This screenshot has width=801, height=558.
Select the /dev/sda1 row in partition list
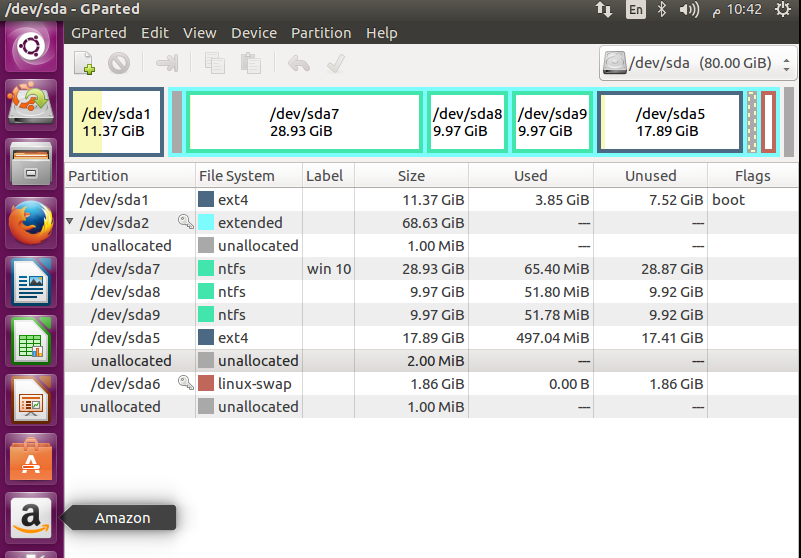click(x=431, y=199)
